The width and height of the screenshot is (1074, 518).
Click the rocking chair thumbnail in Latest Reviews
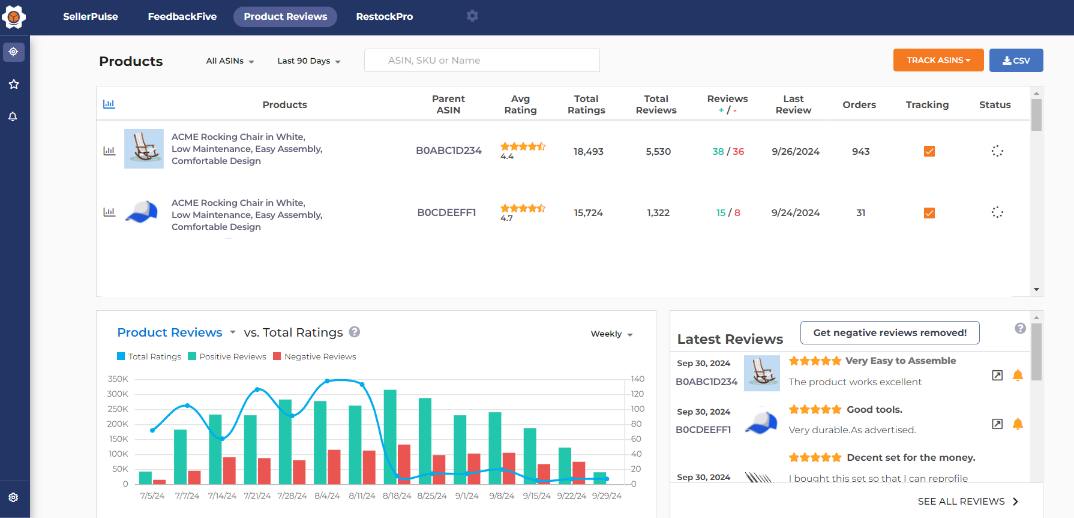(x=762, y=373)
